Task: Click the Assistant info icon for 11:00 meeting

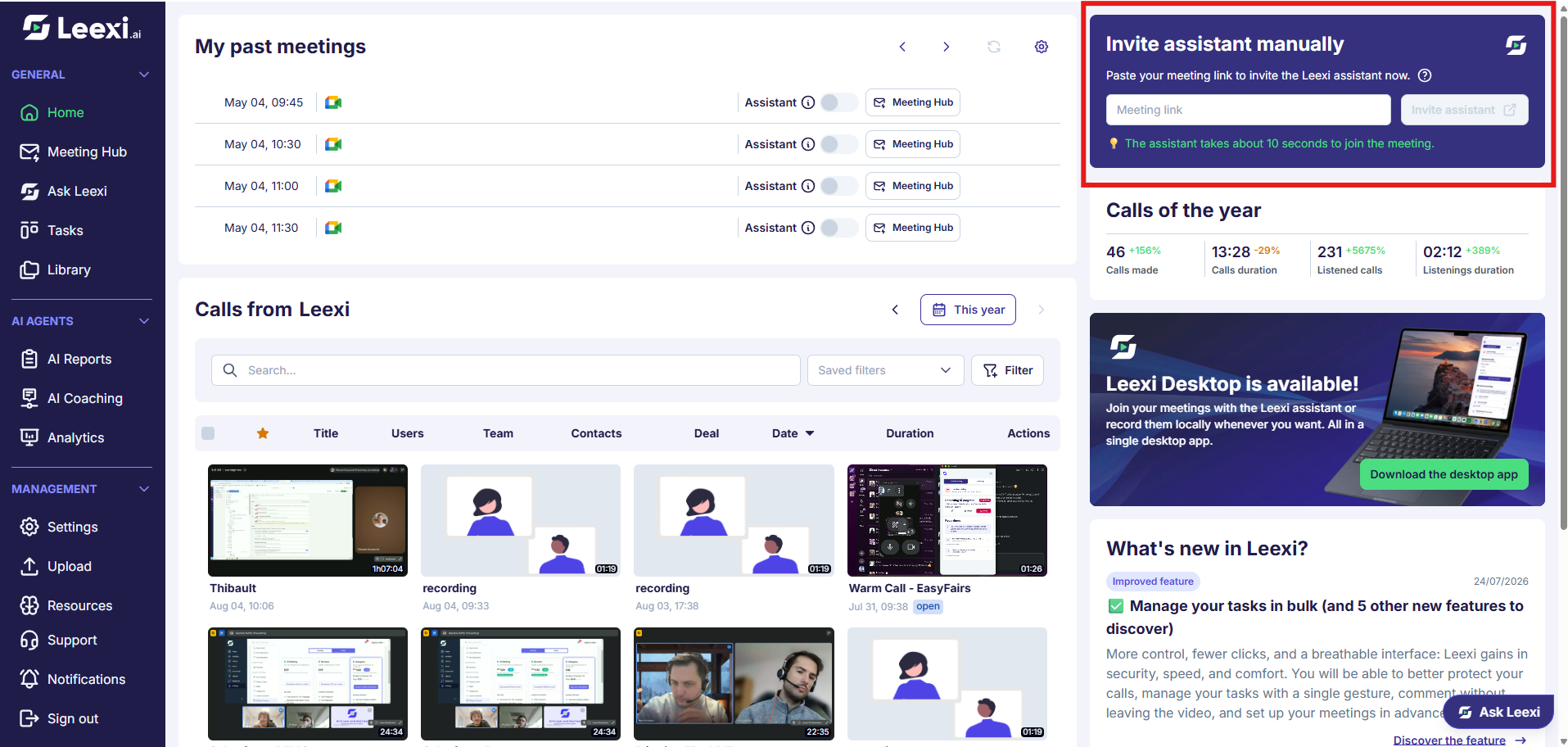Action: [808, 186]
